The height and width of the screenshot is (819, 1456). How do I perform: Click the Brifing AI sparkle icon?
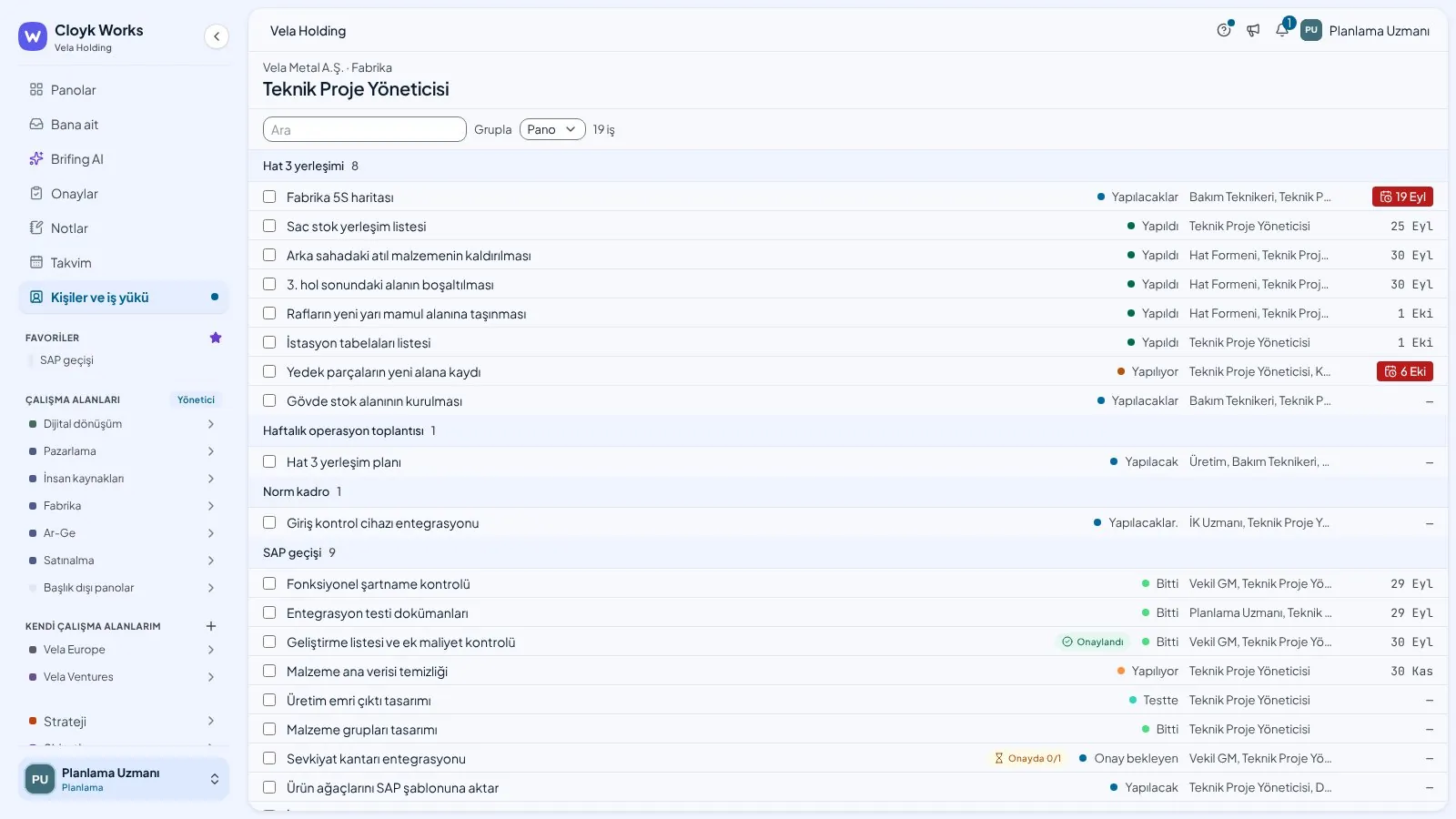(x=36, y=158)
